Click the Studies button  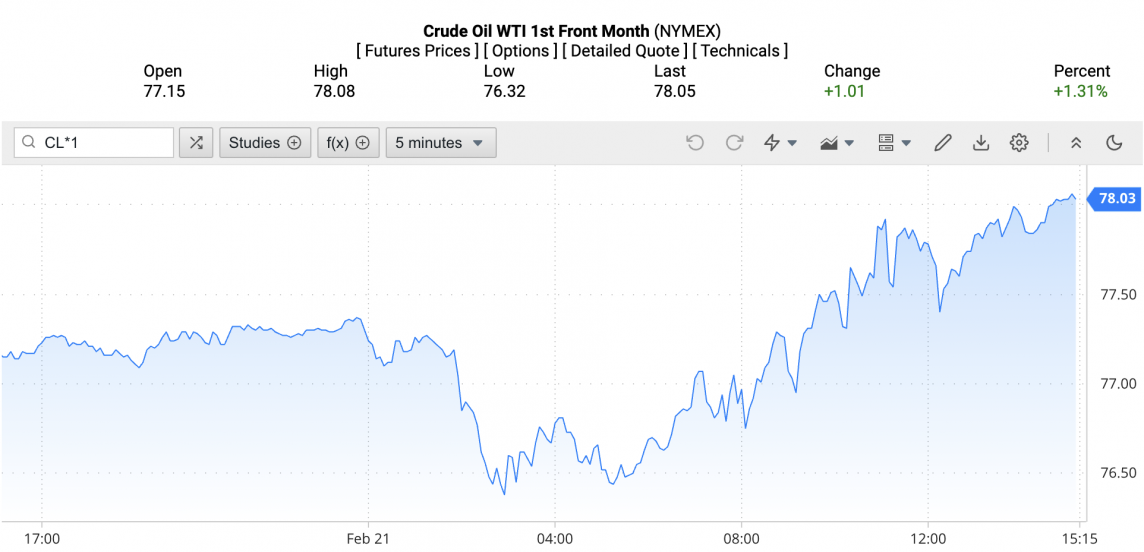(x=265, y=143)
